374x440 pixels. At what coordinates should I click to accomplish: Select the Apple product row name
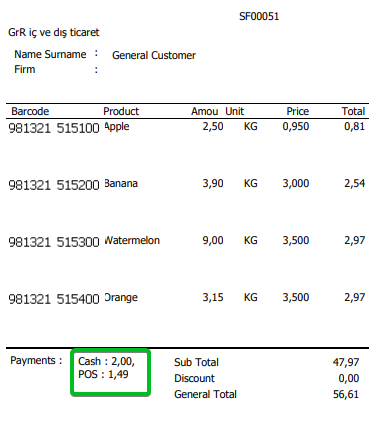(117, 127)
